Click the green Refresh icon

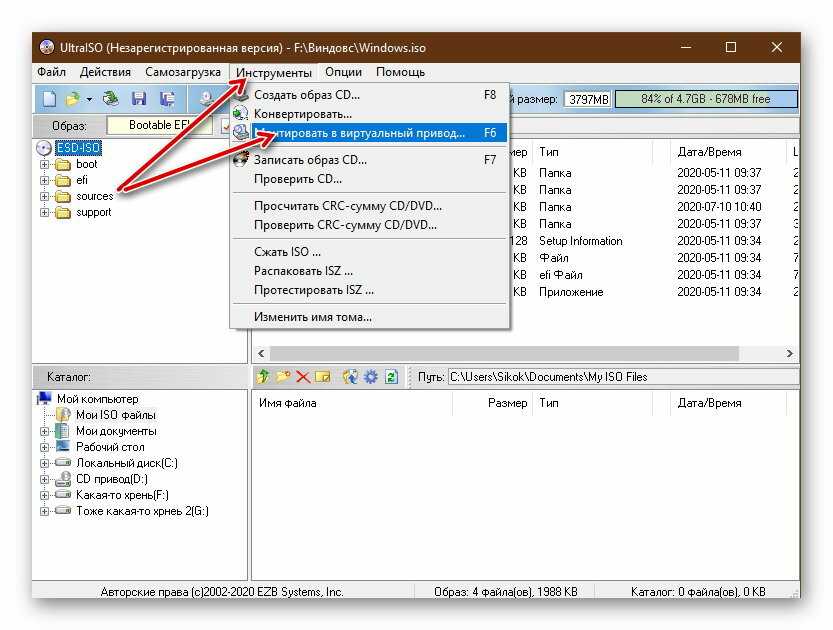(391, 377)
